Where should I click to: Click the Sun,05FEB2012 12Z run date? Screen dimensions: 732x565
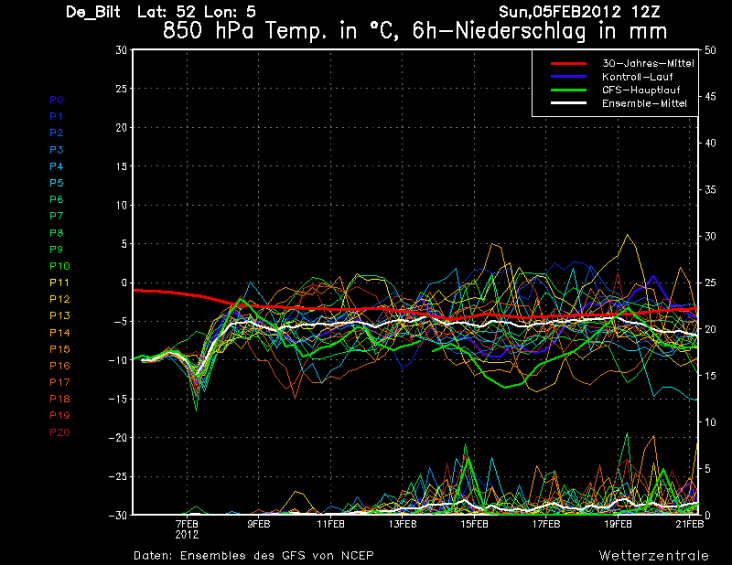(x=579, y=12)
